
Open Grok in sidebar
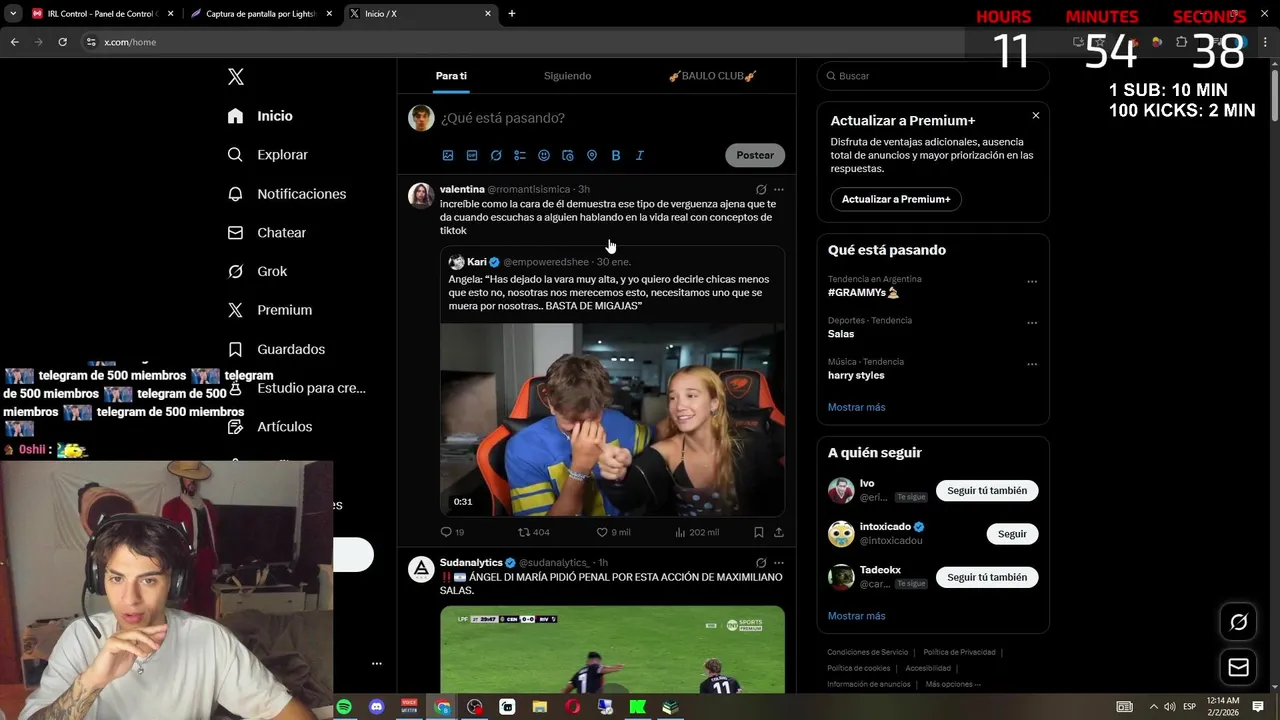click(x=257, y=271)
